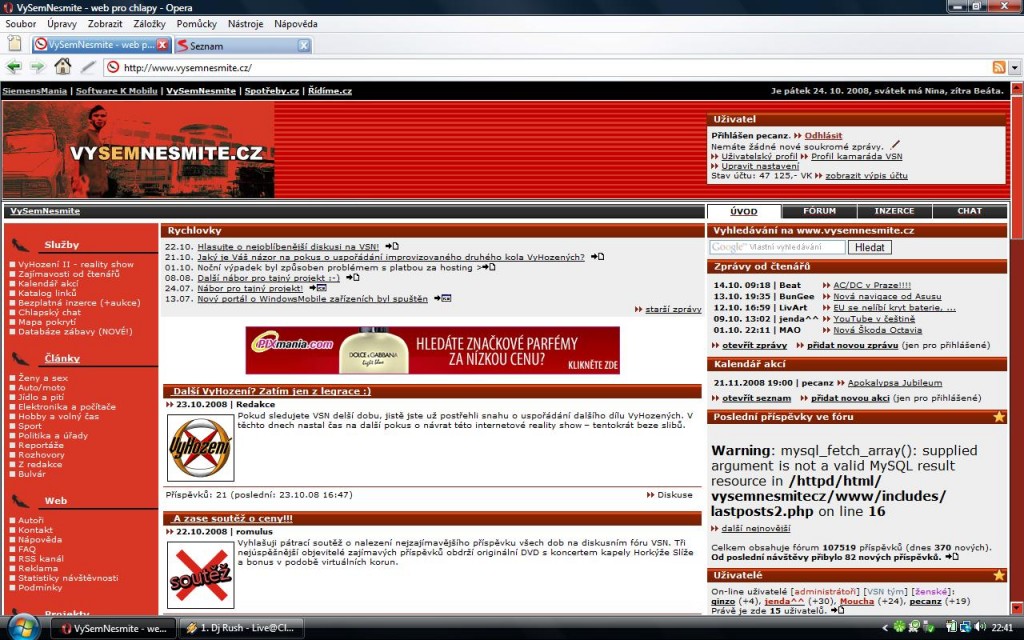Open the Úpravy menu
Image resolution: width=1024 pixels, height=640 pixels.
pyautogui.click(x=61, y=24)
